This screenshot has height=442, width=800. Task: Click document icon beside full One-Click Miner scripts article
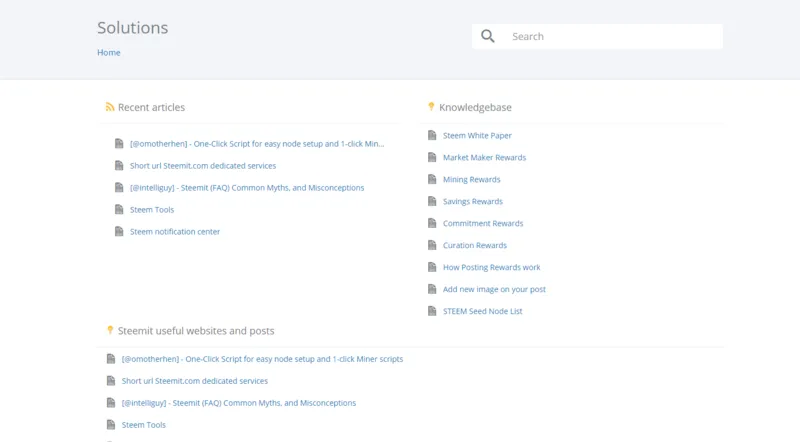(x=111, y=359)
